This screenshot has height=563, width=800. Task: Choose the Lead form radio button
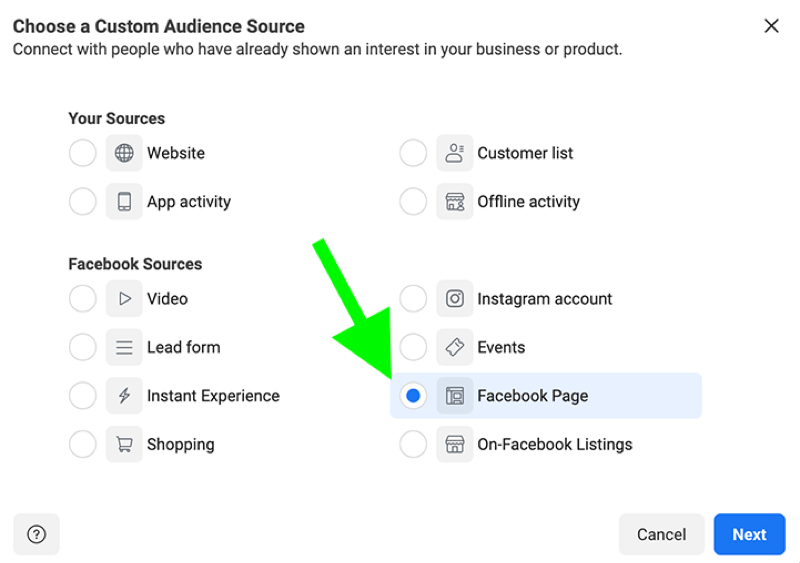(x=83, y=347)
